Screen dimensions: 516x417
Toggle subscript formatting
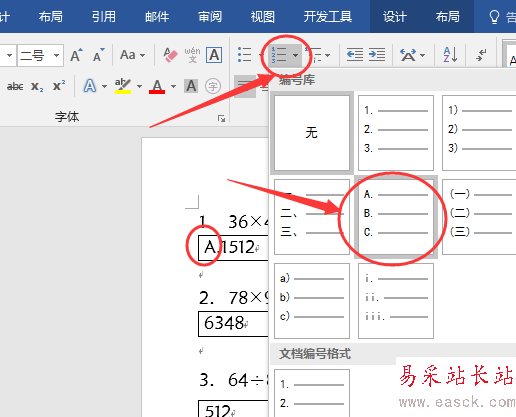[x=37, y=87]
